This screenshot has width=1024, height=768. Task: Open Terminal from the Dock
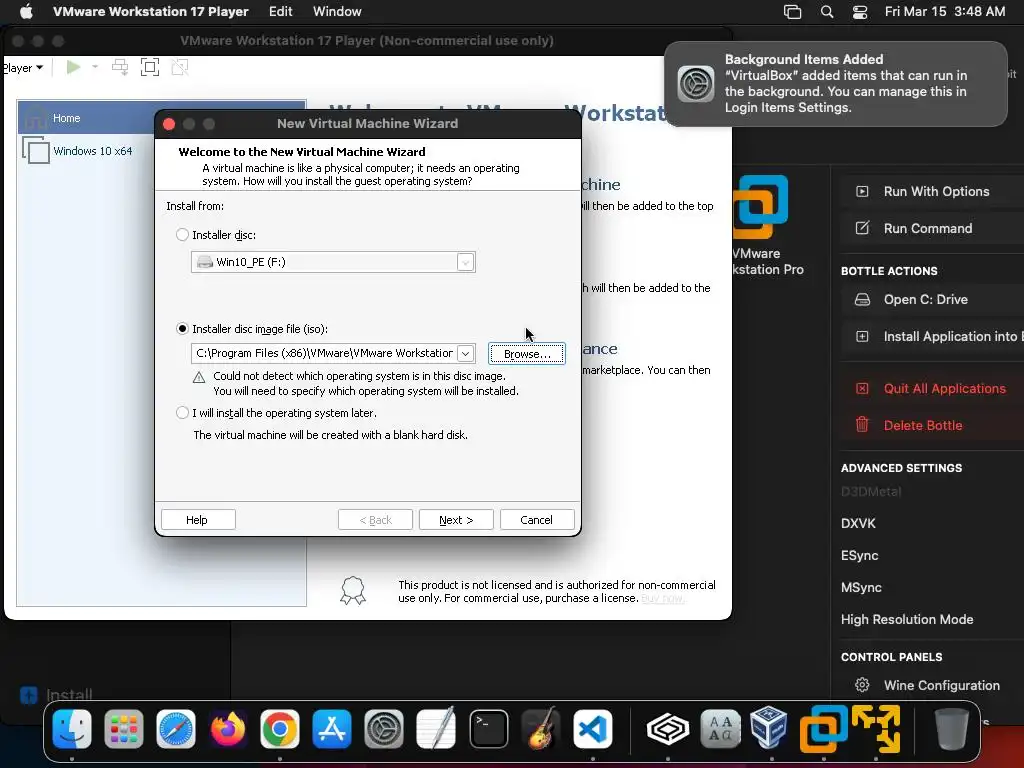click(488, 729)
